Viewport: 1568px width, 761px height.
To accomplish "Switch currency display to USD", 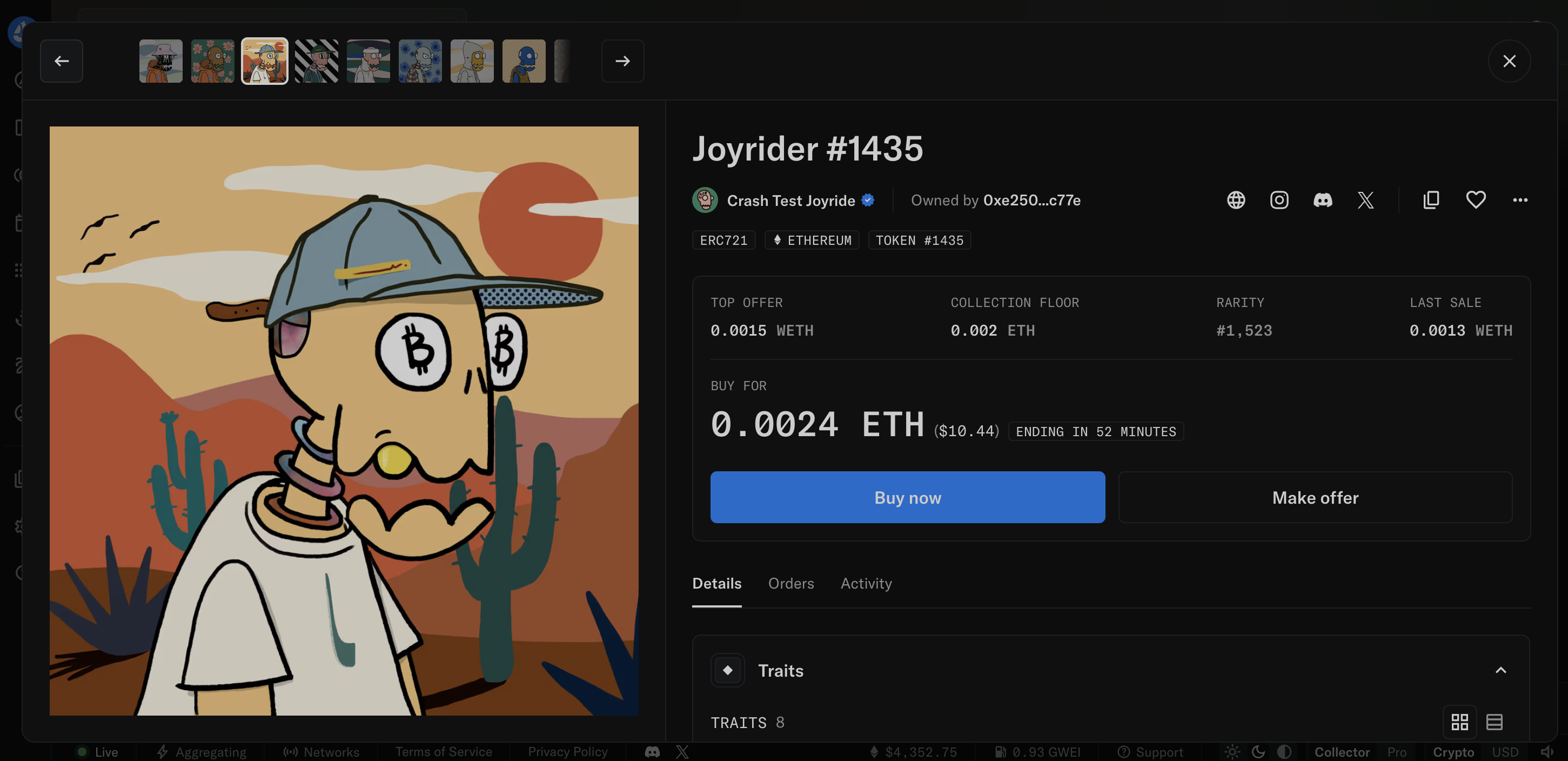I will click(x=1505, y=752).
